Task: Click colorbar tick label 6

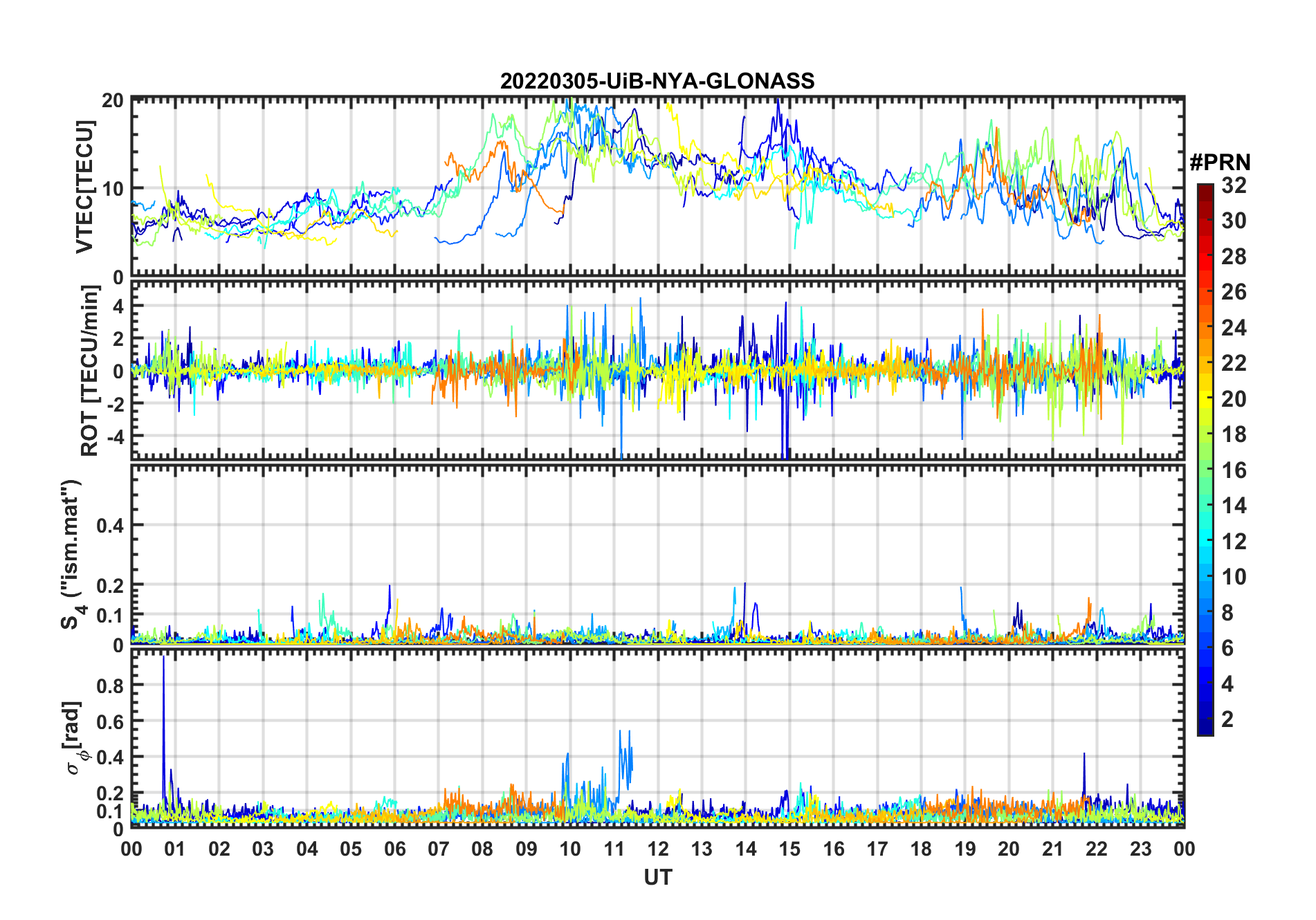Action: [x=1227, y=648]
